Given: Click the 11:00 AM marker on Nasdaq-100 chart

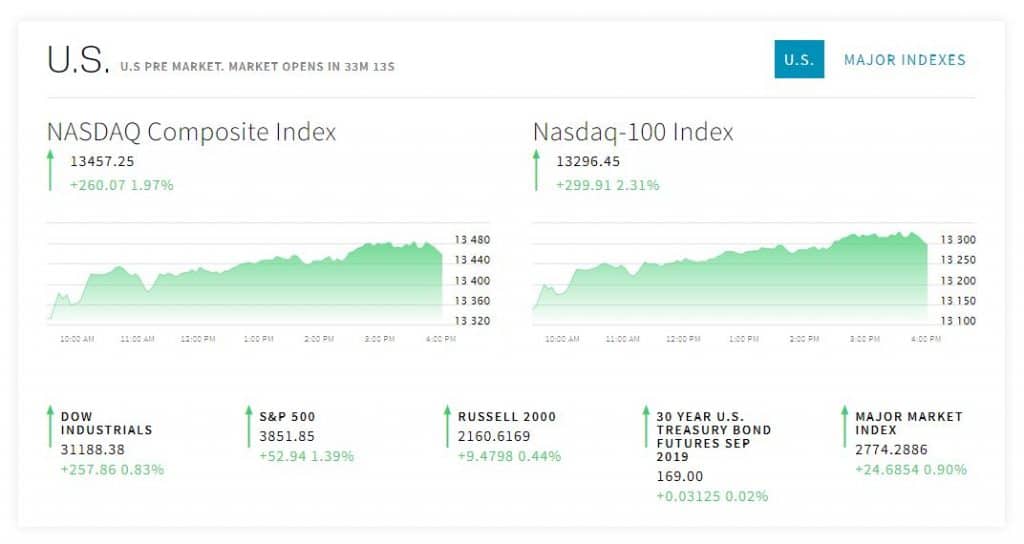Looking at the screenshot, I should [622, 339].
